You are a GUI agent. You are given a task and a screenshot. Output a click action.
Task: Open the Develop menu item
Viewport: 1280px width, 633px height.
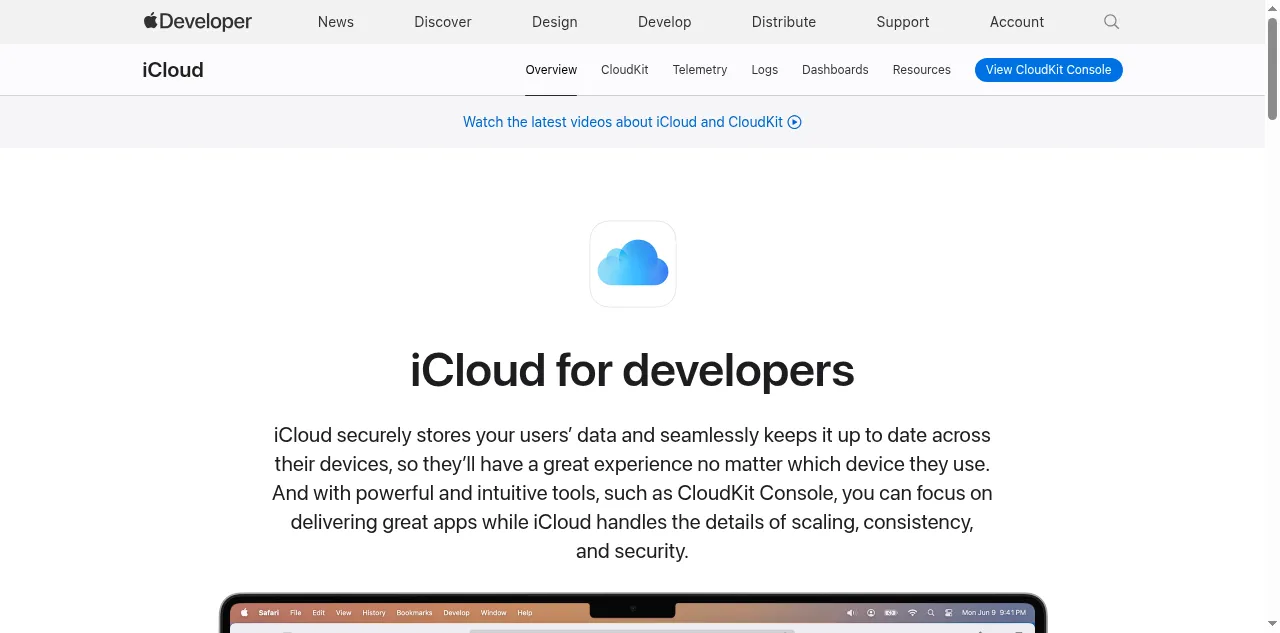click(665, 22)
